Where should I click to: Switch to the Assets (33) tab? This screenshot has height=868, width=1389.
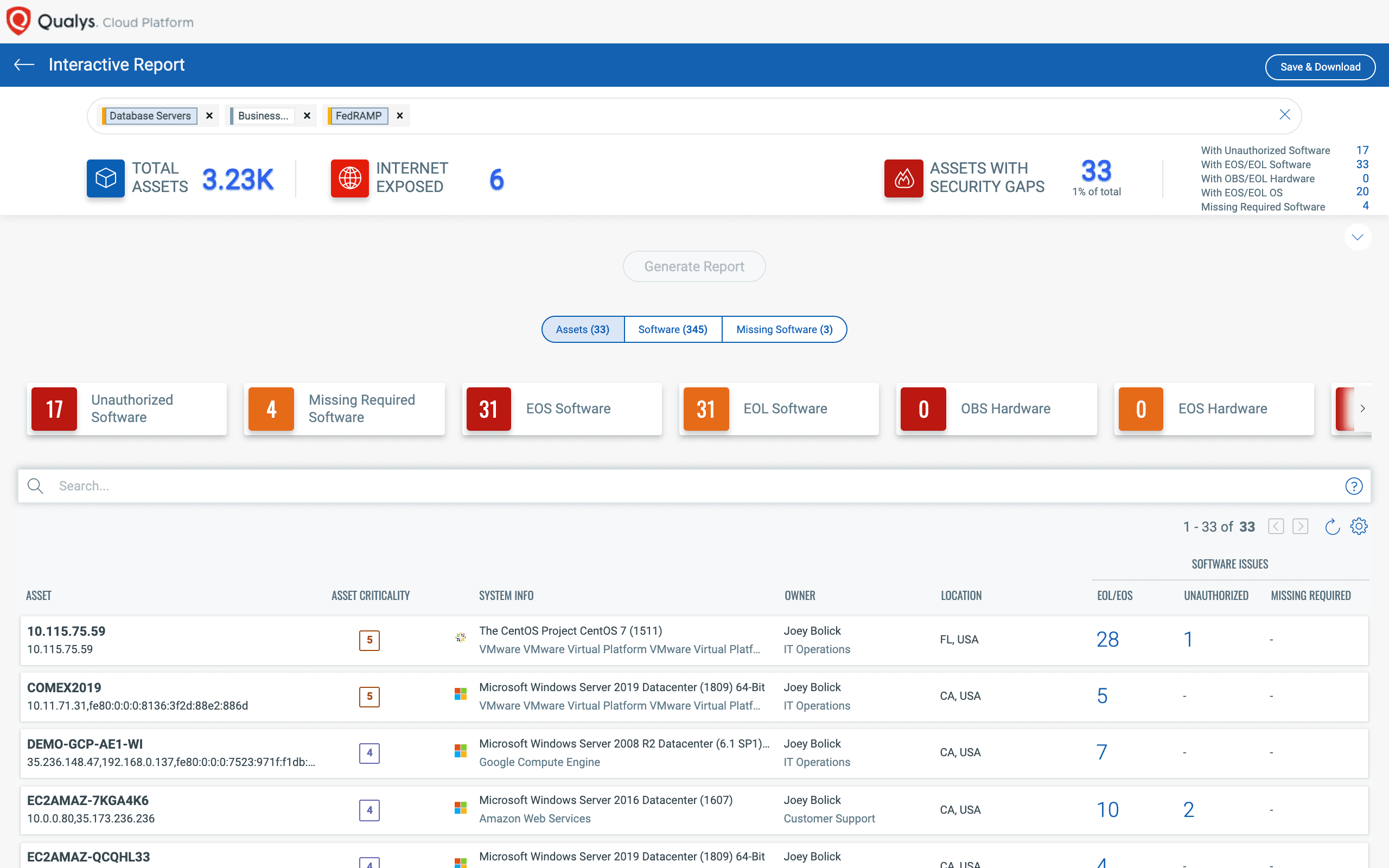coord(583,329)
